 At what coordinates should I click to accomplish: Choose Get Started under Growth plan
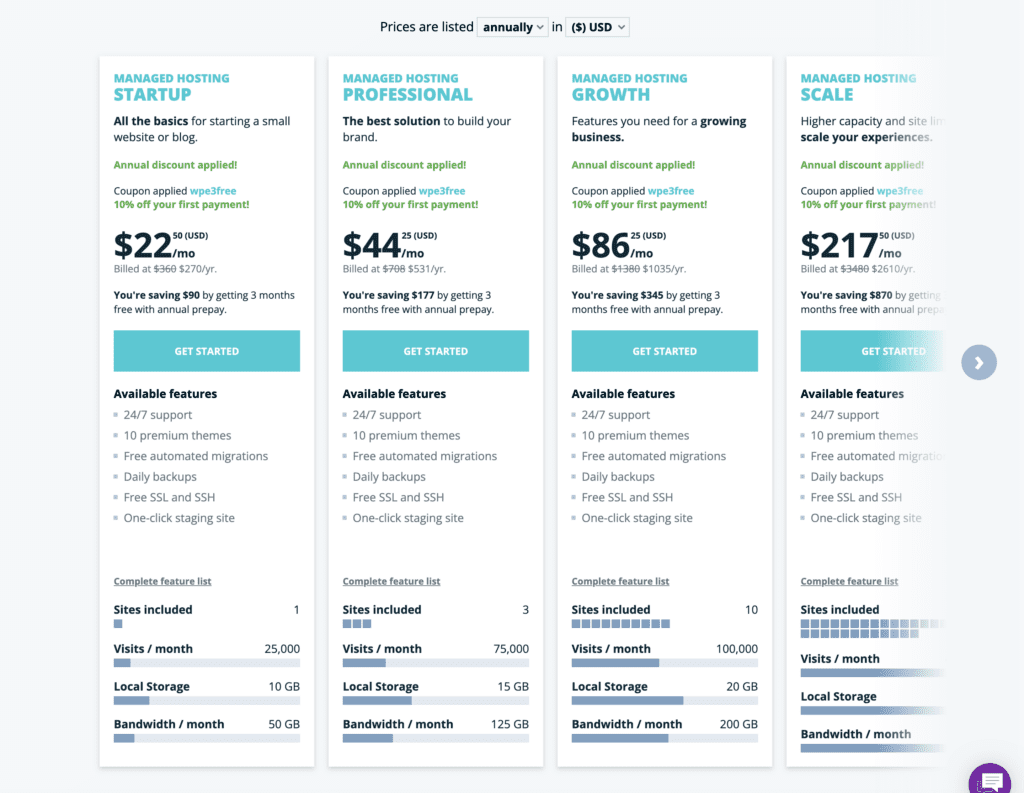[664, 351]
